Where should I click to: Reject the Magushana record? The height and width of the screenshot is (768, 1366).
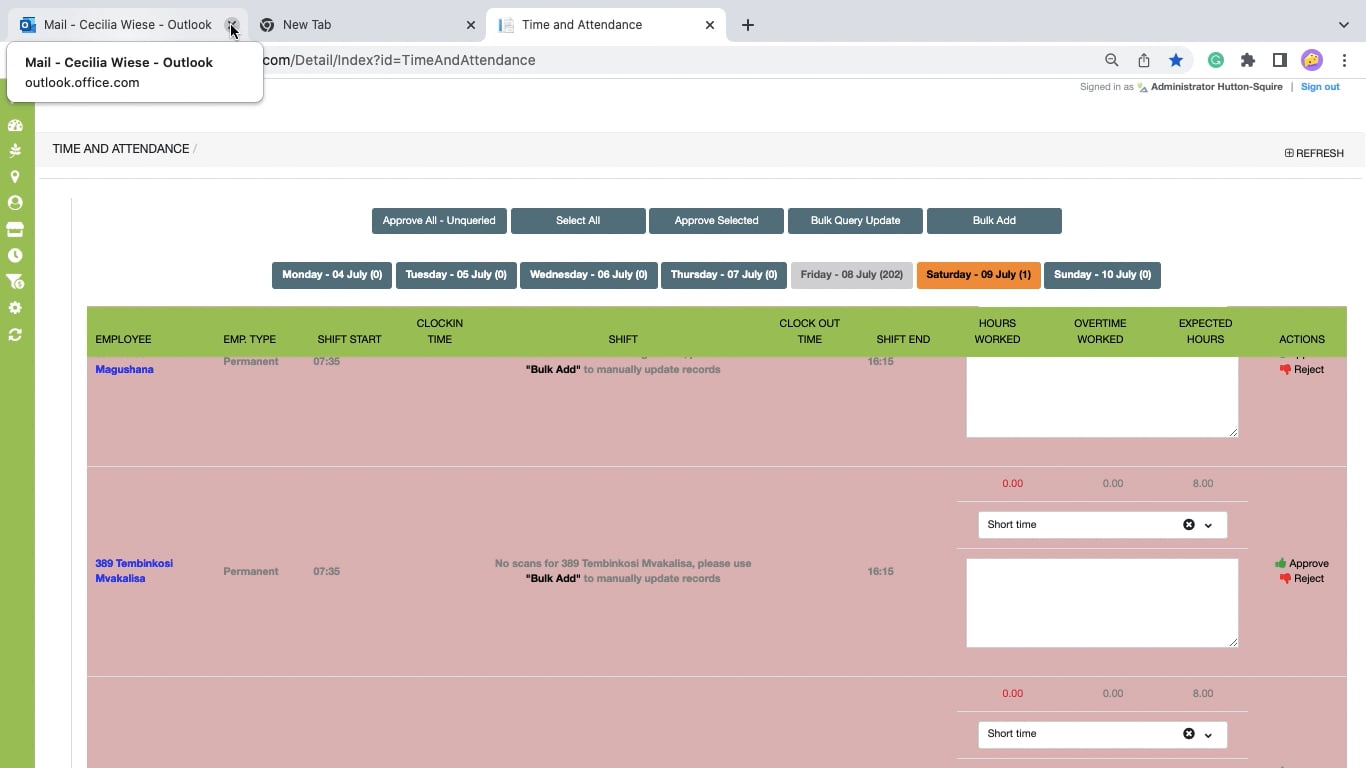coord(1302,369)
